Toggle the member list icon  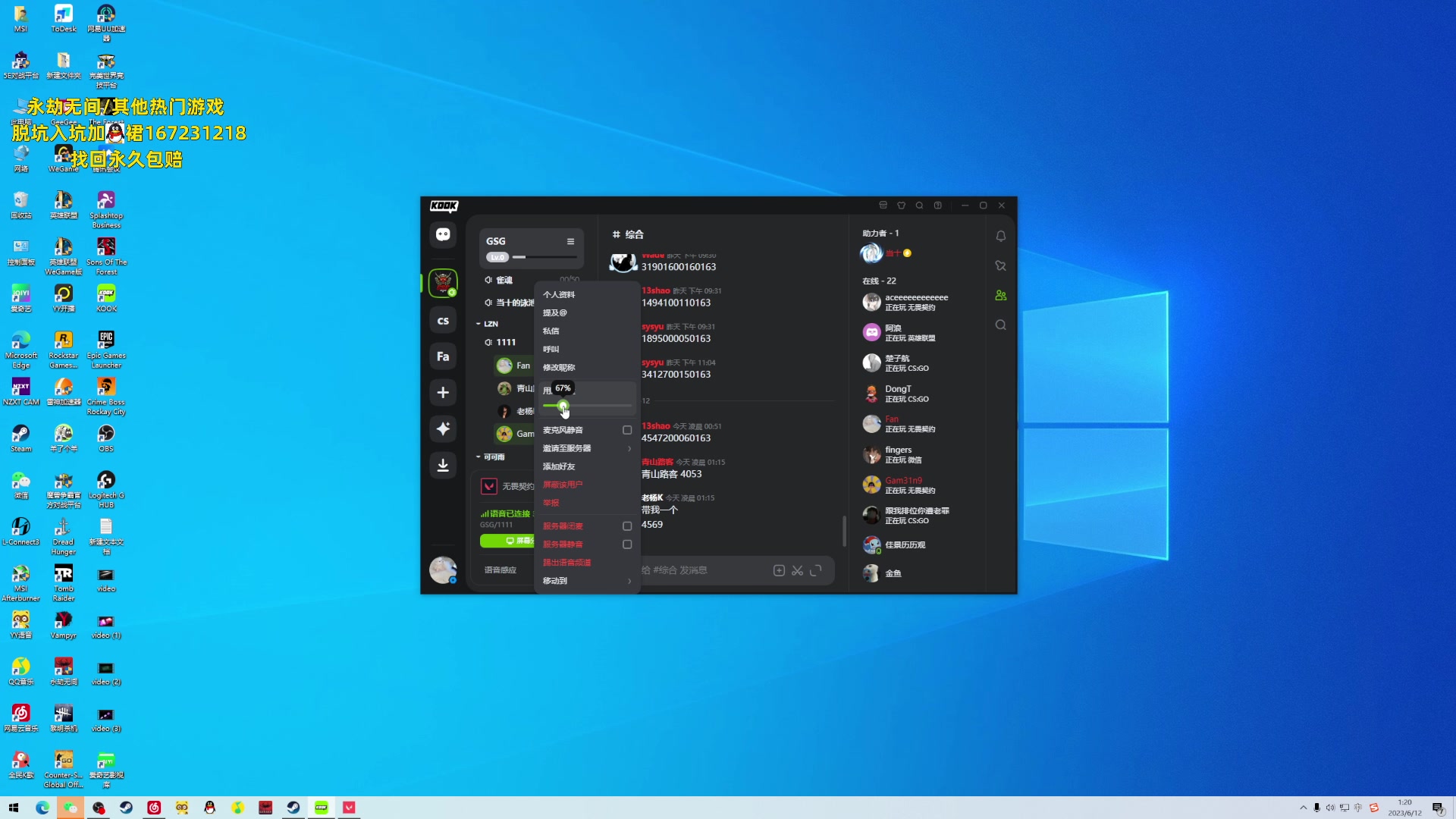(1001, 295)
